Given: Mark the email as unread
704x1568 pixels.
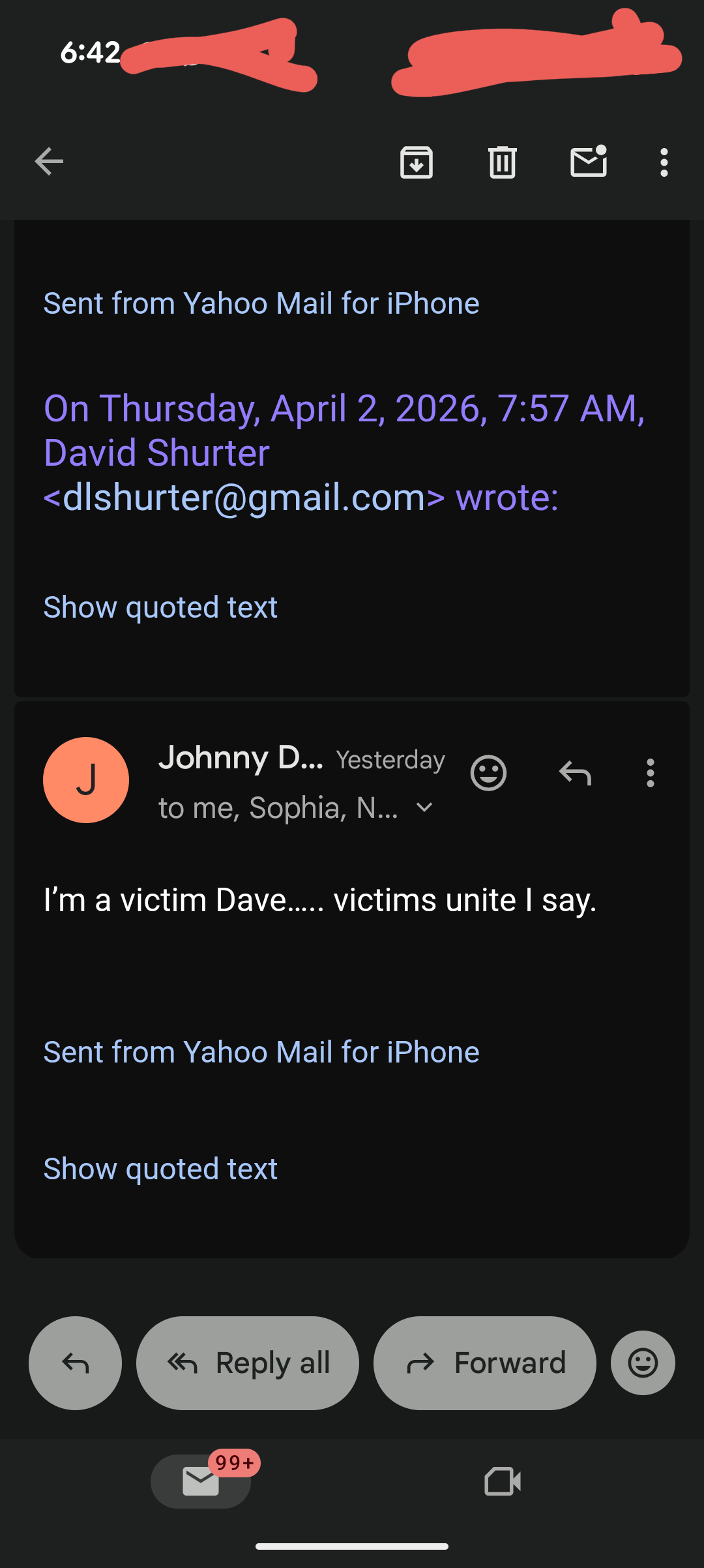Looking at the screenshot, I should (x=589, y=162).
